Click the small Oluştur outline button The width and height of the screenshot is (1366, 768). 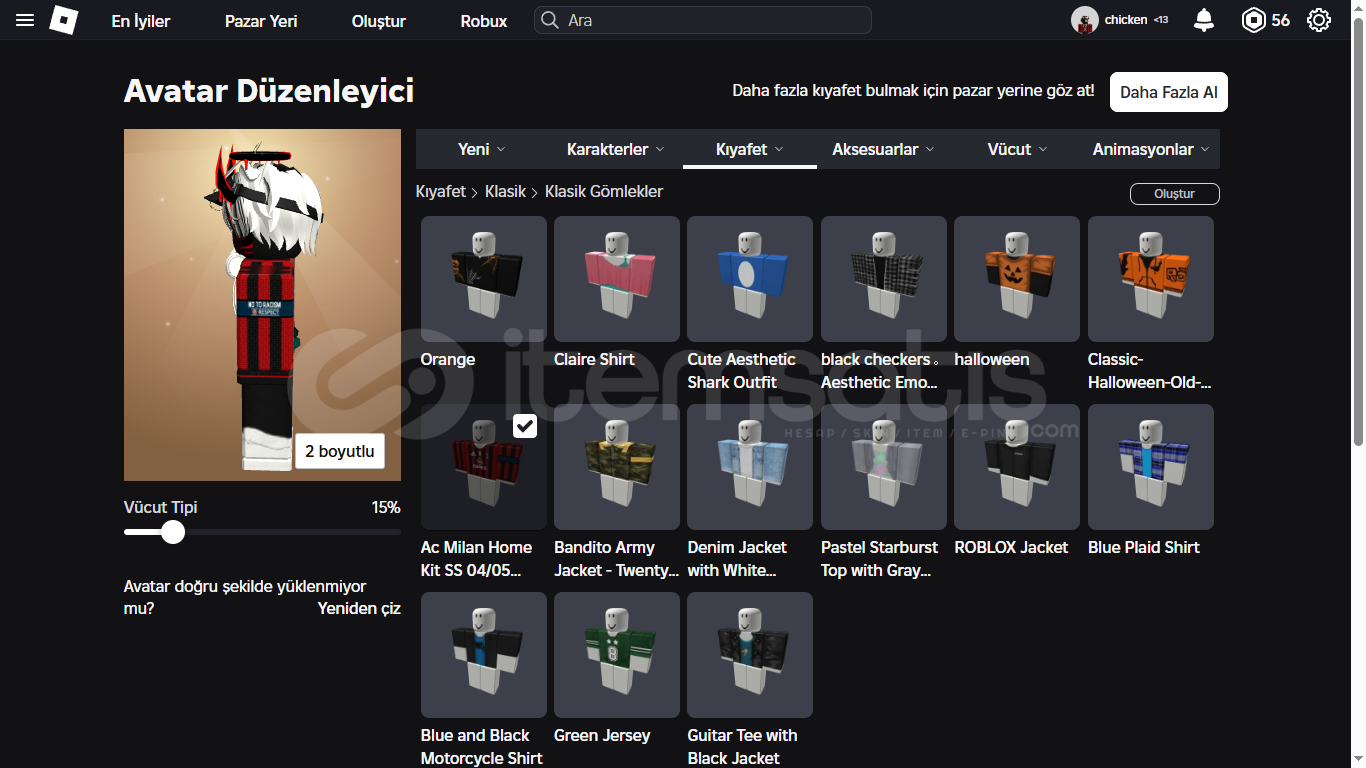[x=1175, y=194]
